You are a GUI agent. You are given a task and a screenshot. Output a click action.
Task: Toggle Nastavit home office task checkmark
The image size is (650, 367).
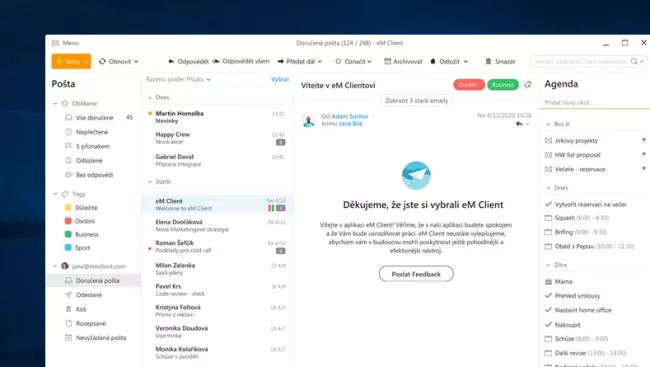point(548,310)
